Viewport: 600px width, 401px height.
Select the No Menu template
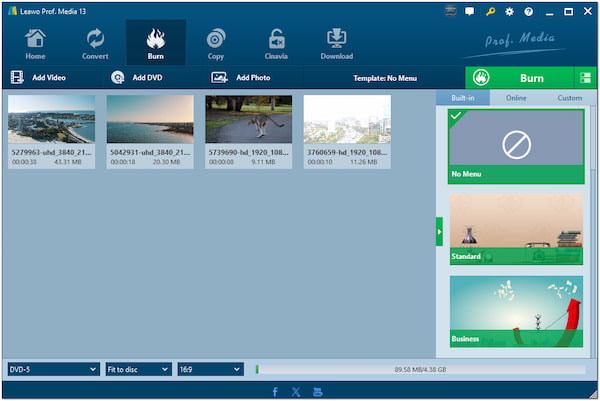tap(515, 146)
